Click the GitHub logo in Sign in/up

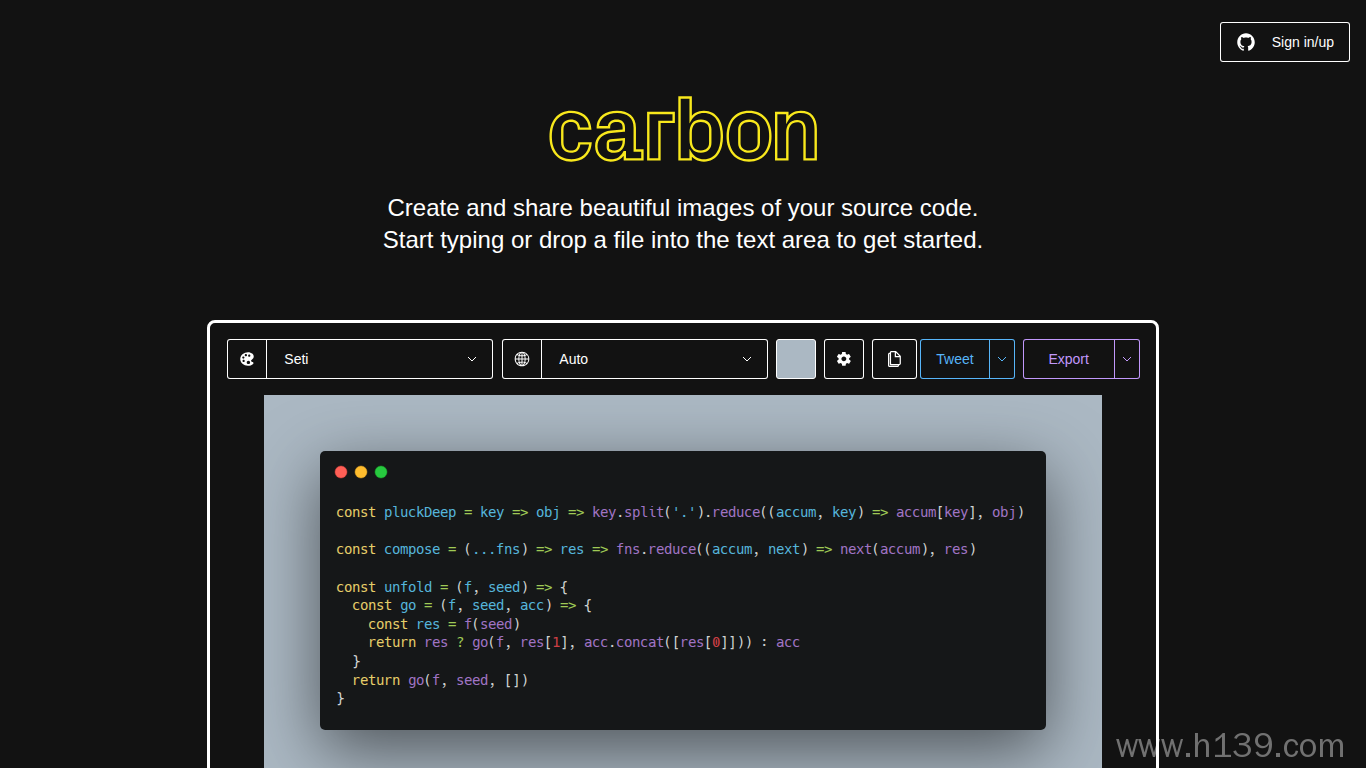point(1246,42)
